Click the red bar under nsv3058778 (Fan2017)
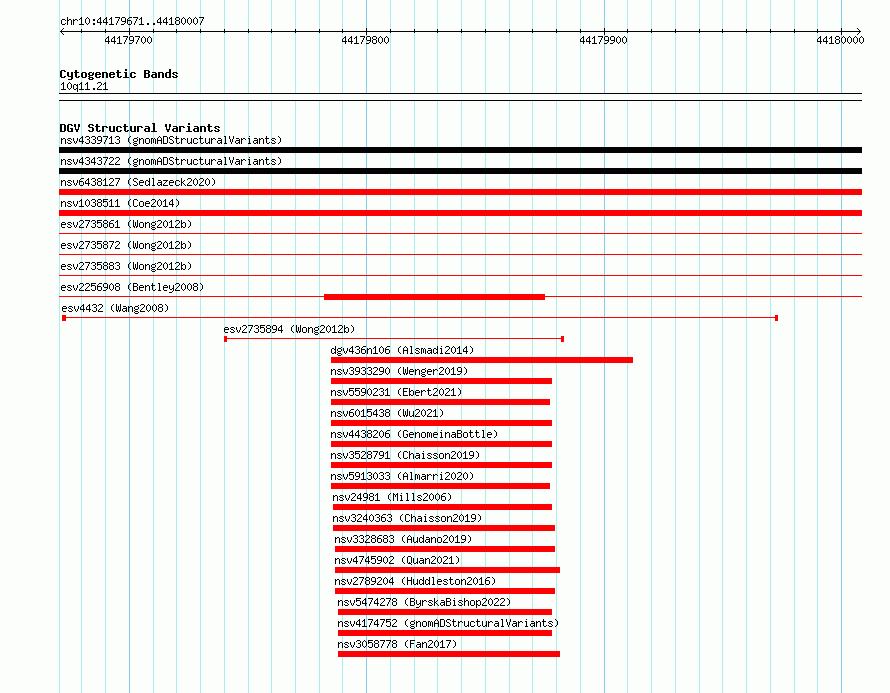Screen dimensions: 890x693 449,654
